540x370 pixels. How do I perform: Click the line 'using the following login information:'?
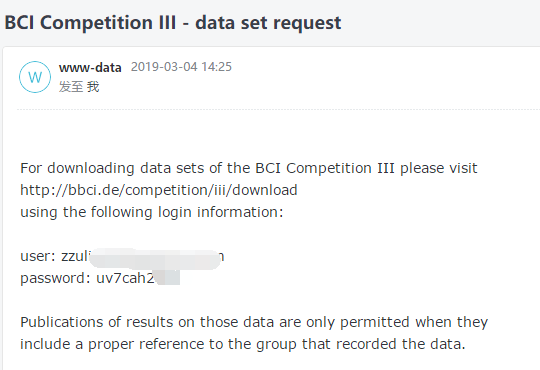coord(152,212)
